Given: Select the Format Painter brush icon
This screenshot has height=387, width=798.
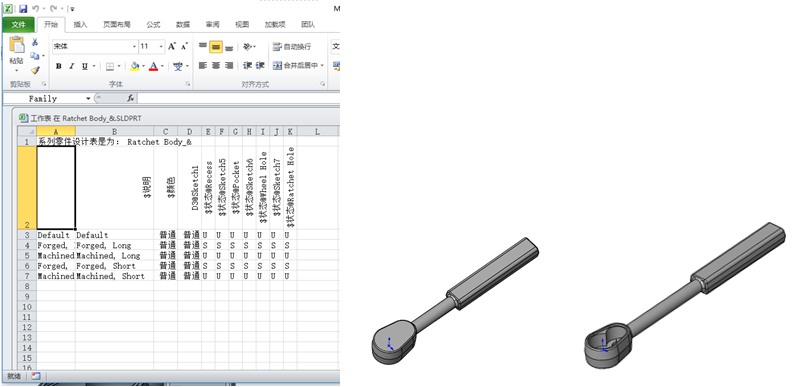Looking at the screenshot, I should coord(35,70).
